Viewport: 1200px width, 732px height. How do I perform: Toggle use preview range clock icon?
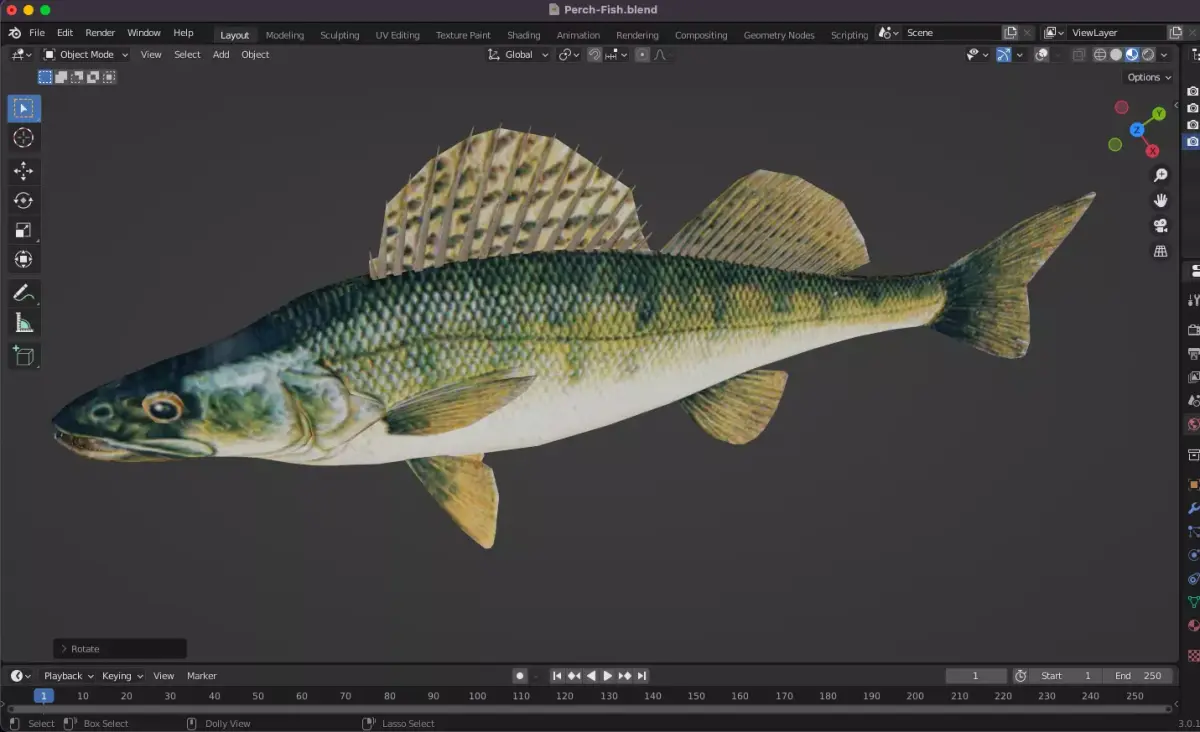pos(1020,676)
